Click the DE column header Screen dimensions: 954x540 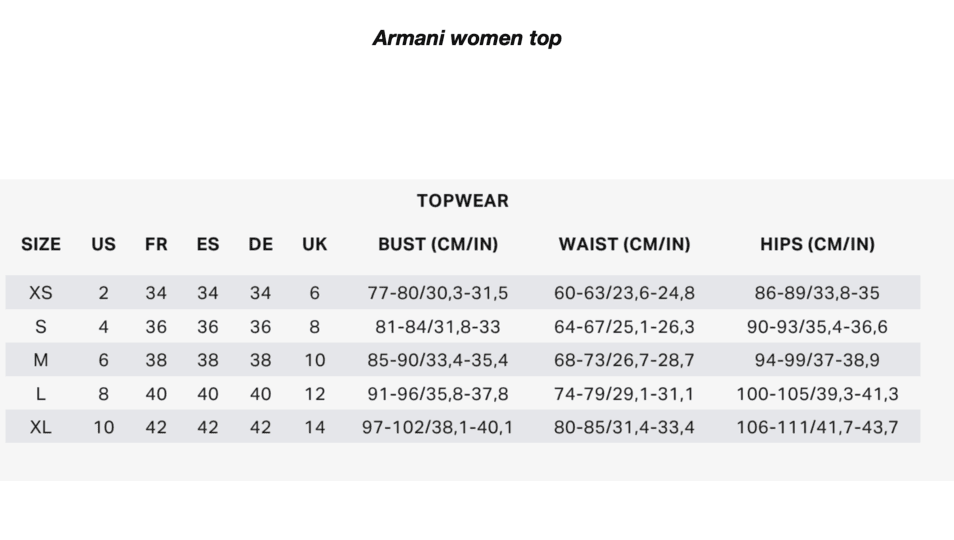260,244
